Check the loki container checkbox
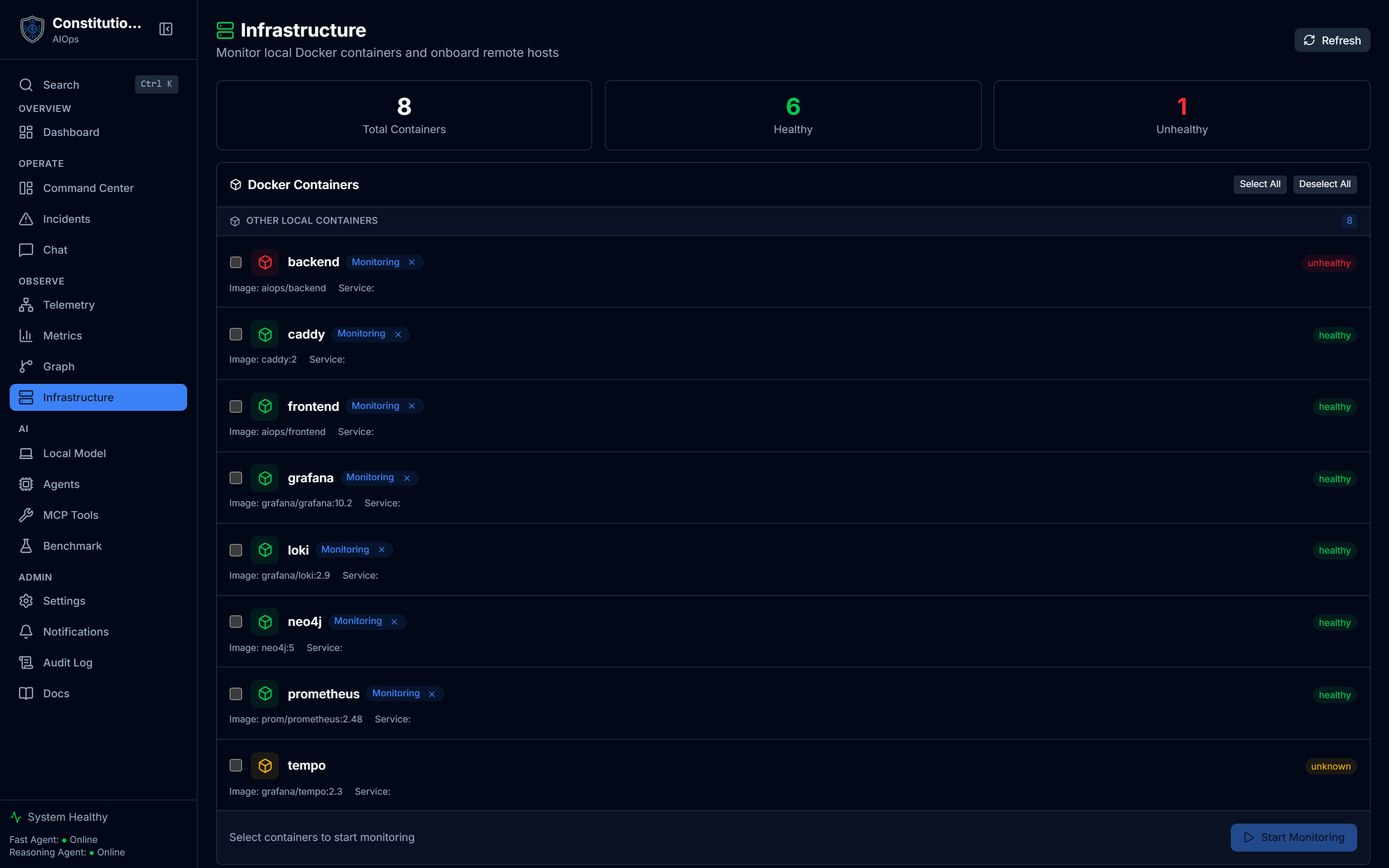This screenshot has height=868, width=1389. tap(236, 550)
